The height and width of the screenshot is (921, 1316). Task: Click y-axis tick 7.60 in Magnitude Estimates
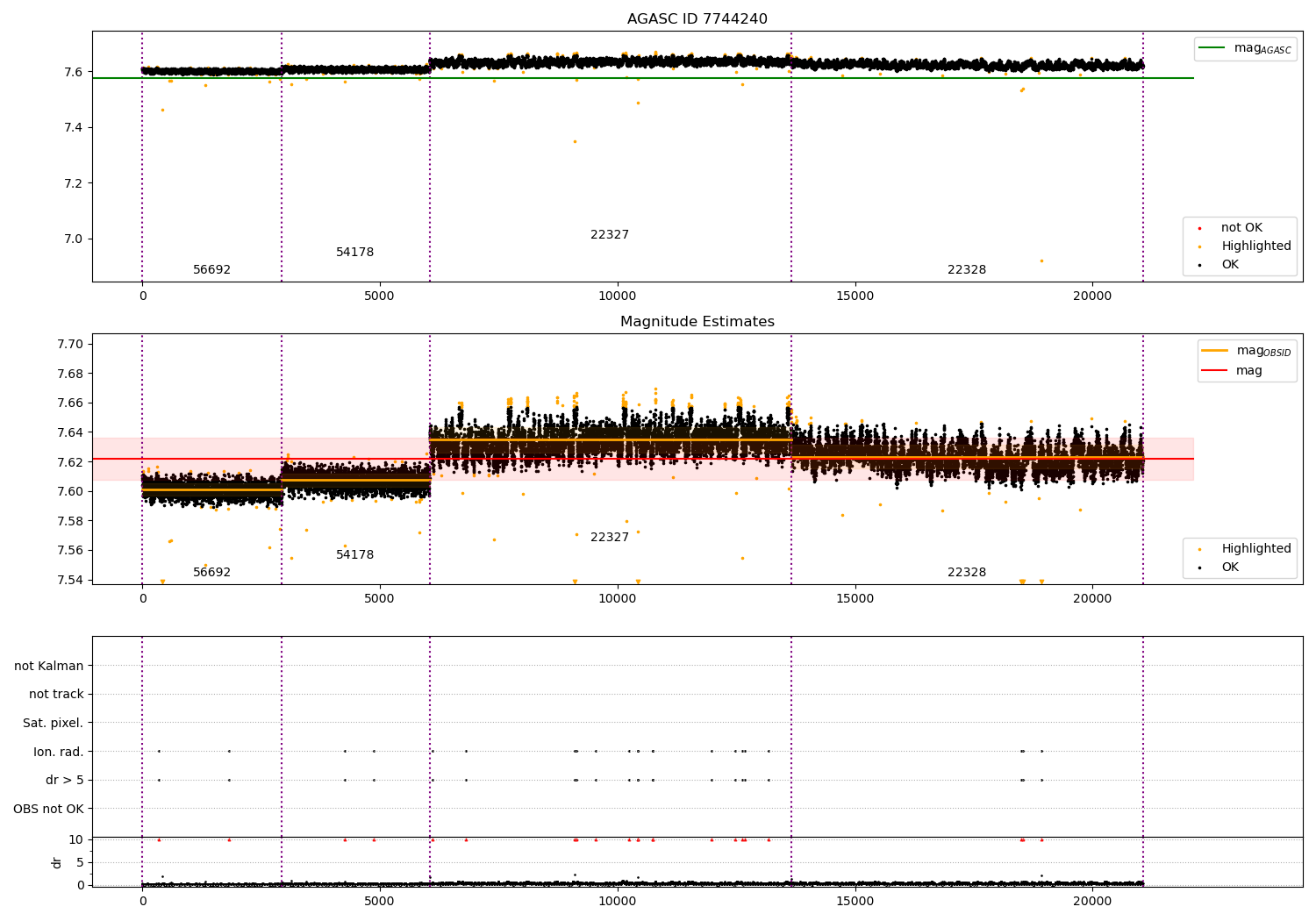pyautogui.click(x=70, y=491)
